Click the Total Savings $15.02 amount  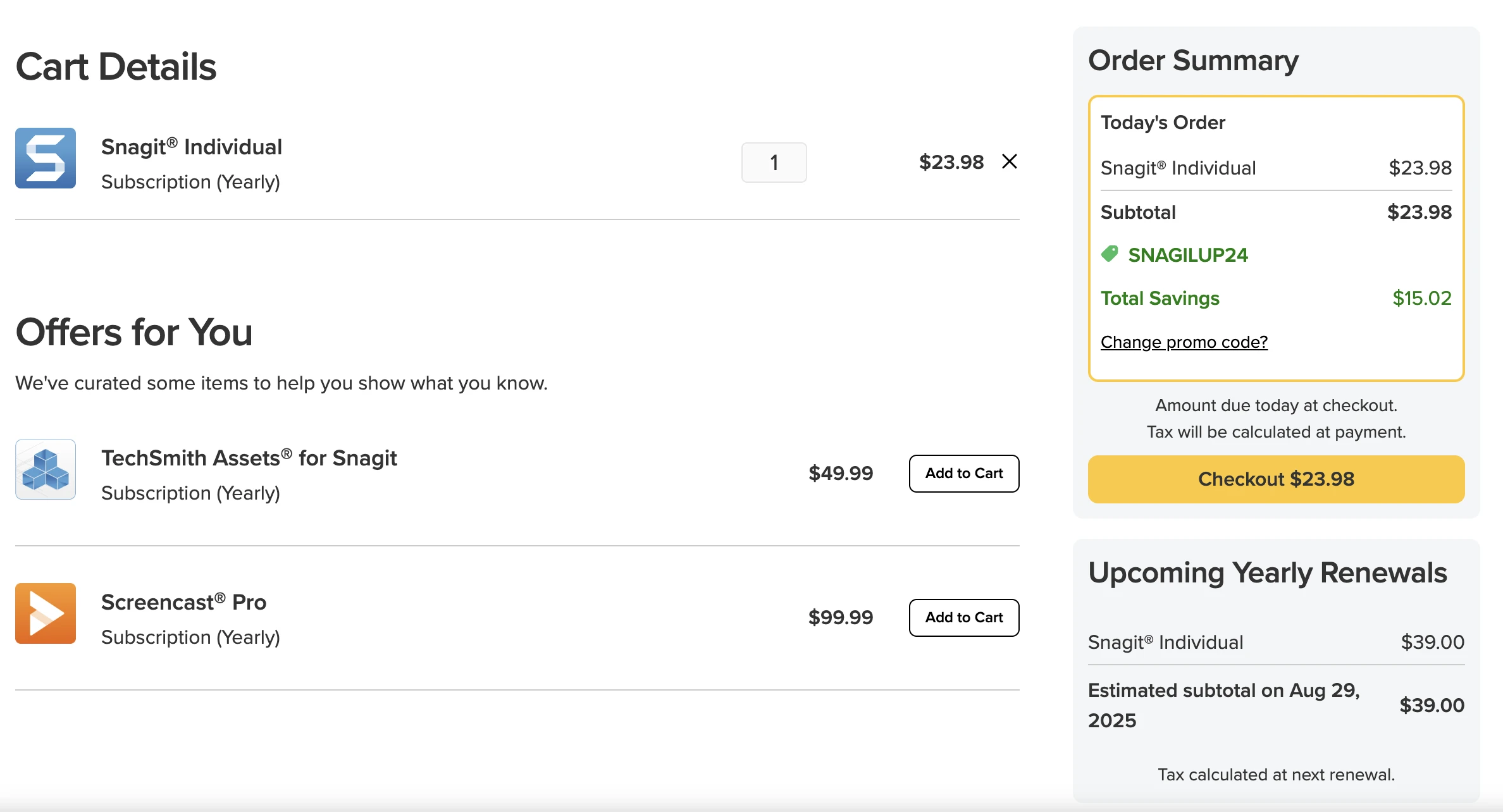pyautogui.click(x=1422, y=298)
